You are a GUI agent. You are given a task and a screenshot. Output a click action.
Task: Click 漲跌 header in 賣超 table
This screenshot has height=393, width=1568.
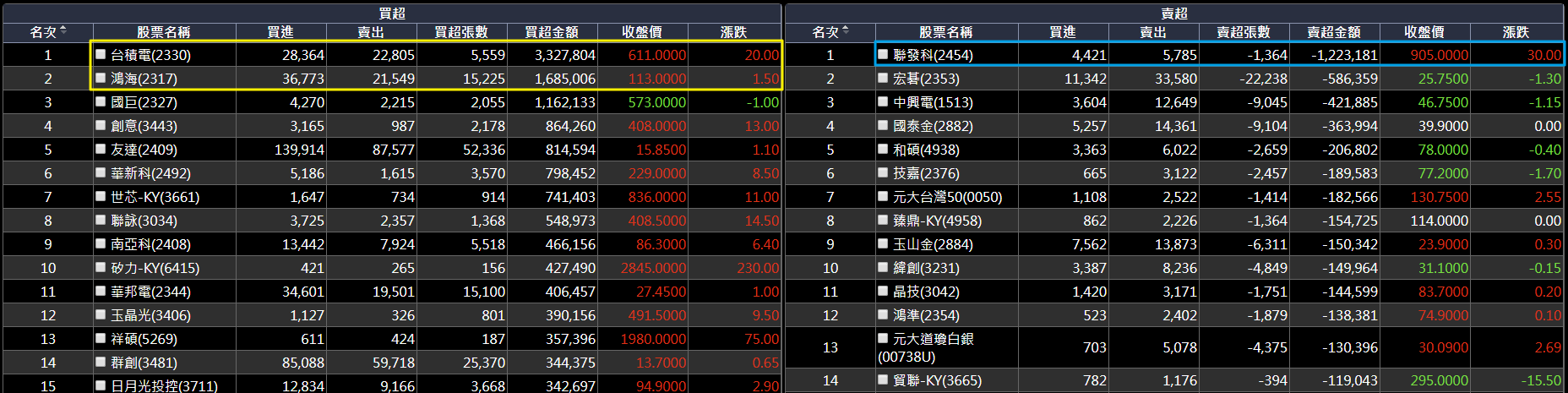[1516, 32]
